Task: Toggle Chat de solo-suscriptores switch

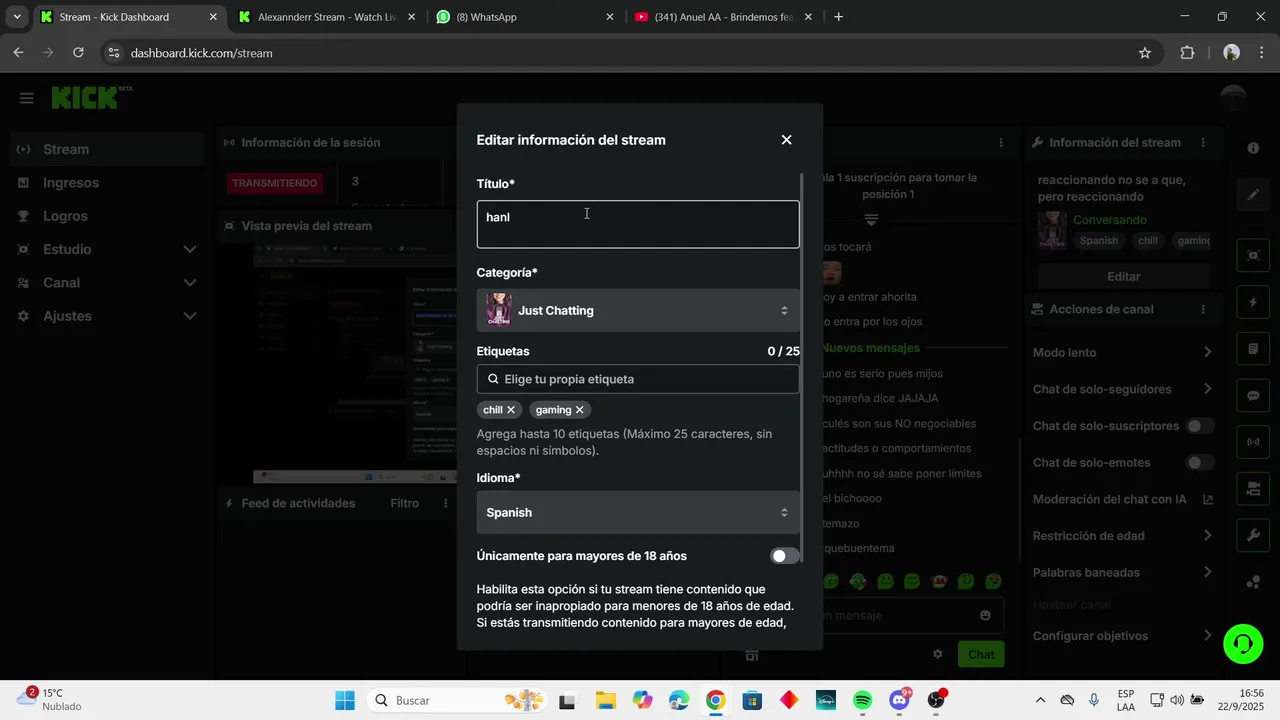Action: click(x=1200, y=426)
